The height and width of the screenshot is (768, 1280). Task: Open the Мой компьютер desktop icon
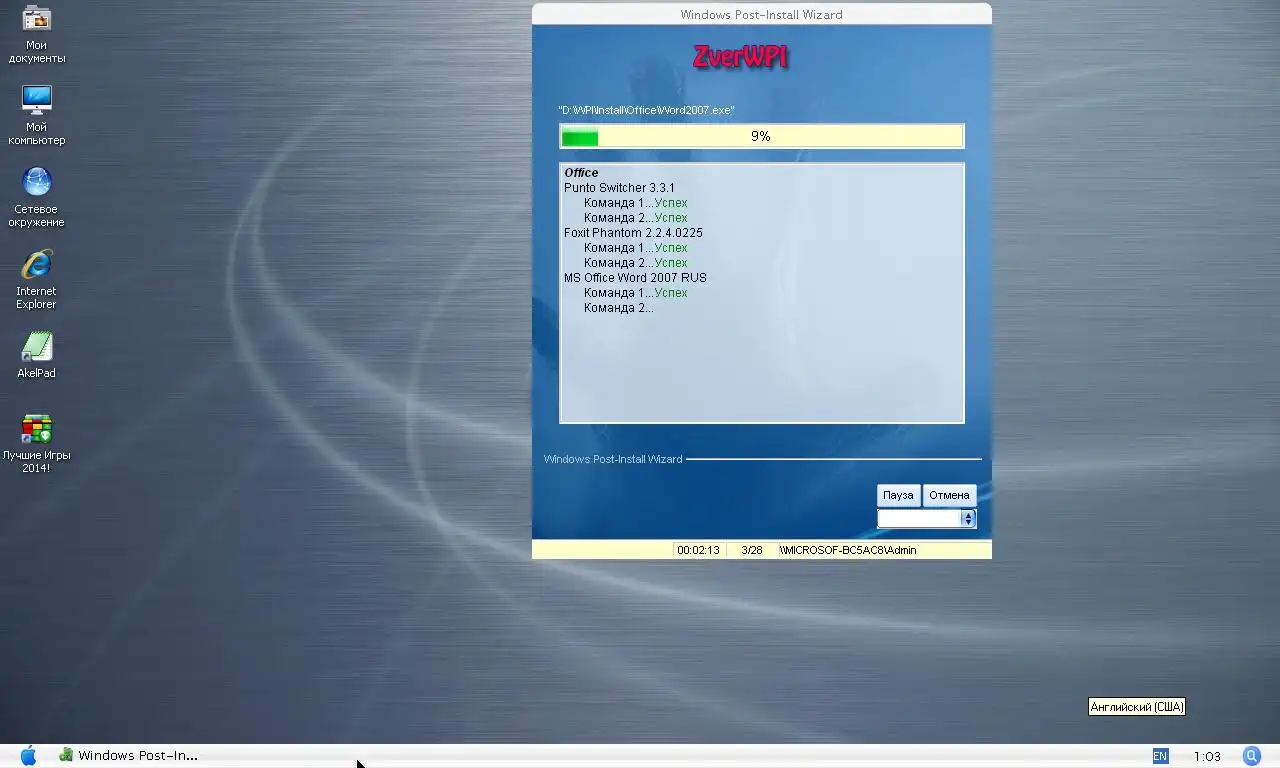pyautogui.click(x=37, y=116)
